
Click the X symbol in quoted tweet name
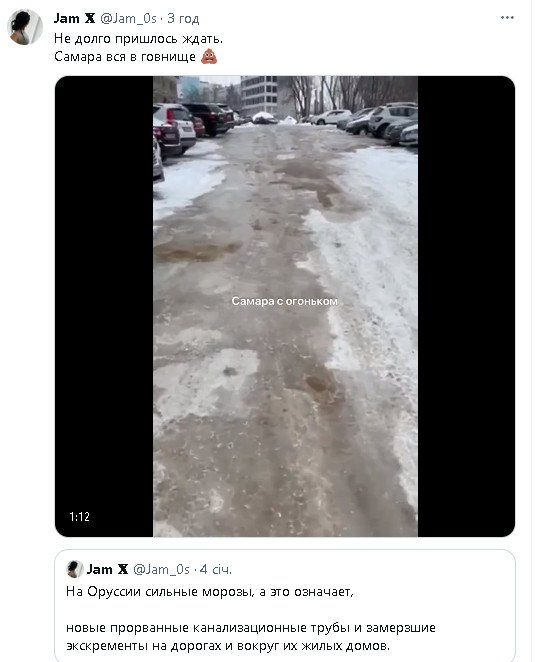(x=123, y=569)
